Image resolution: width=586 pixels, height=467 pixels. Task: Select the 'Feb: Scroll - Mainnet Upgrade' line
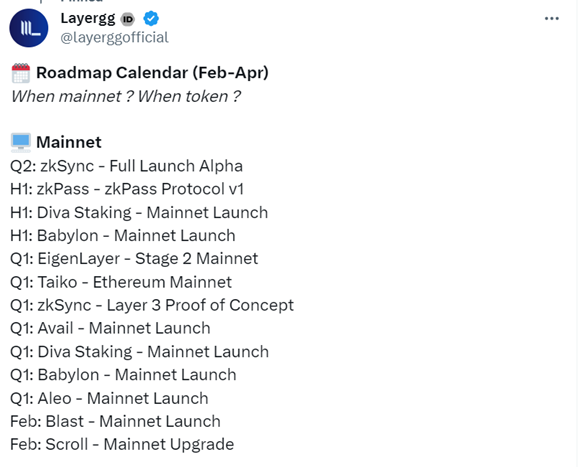[x=122, y=445]
